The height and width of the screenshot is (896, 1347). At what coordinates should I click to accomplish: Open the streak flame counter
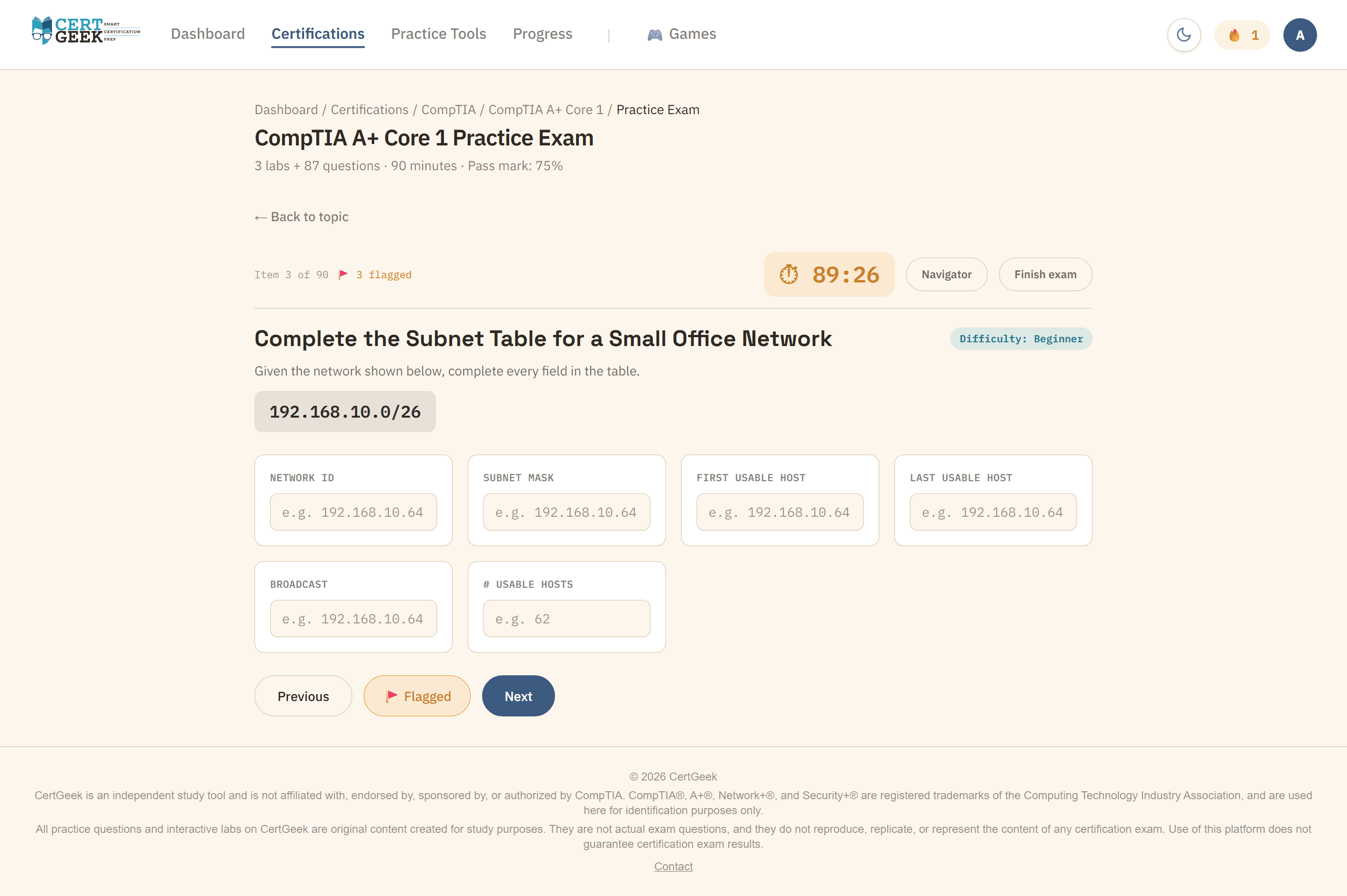pos(1242,35)
